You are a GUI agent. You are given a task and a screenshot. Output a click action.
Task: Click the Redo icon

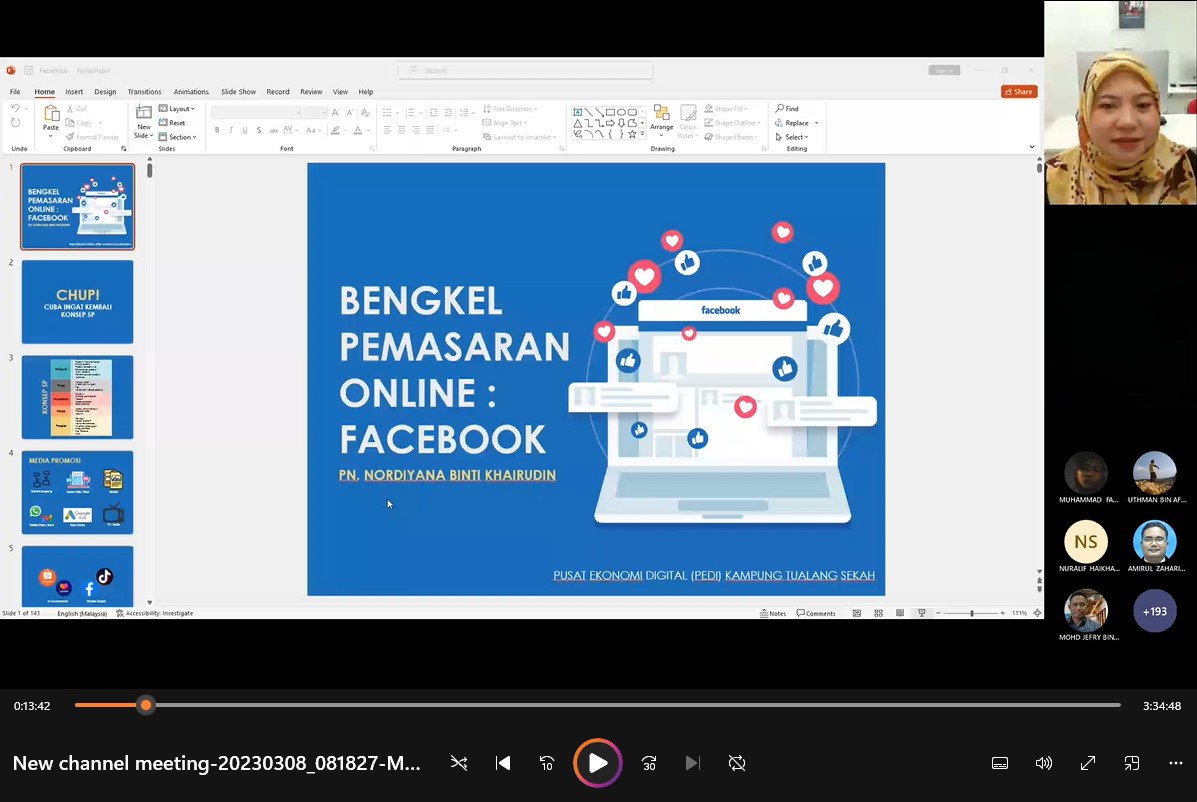click(15, 123)
